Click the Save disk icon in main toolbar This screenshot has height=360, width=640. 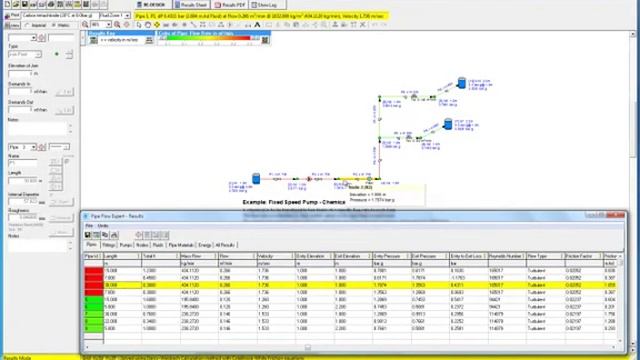point(24,4)
